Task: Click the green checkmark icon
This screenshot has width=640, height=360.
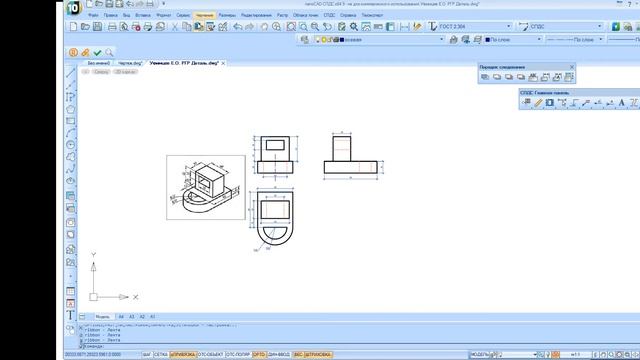Action: pos(97,53)
